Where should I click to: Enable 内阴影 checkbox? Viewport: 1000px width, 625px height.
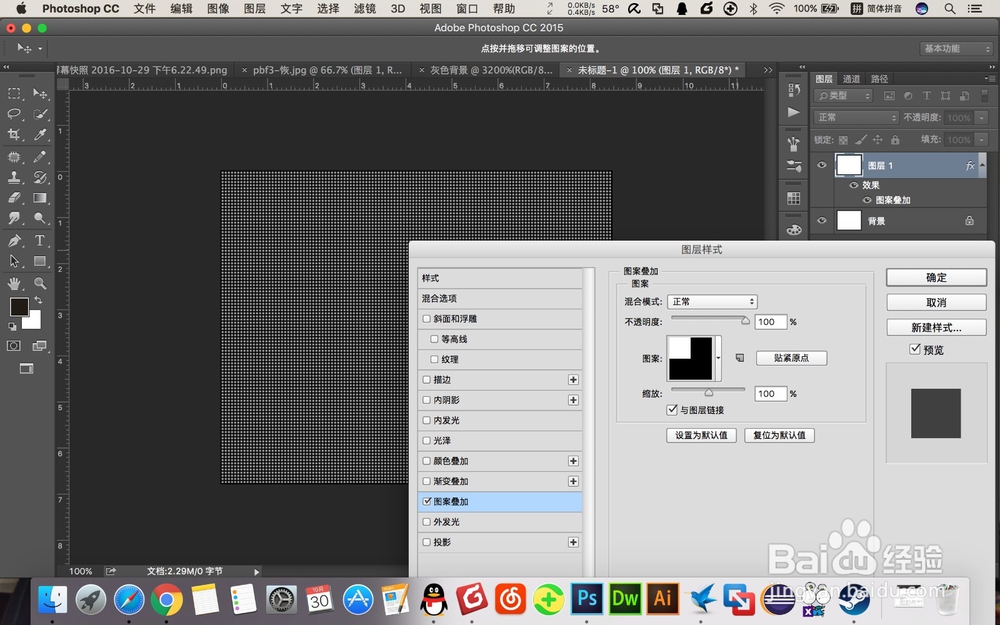(x=427, y=400)
